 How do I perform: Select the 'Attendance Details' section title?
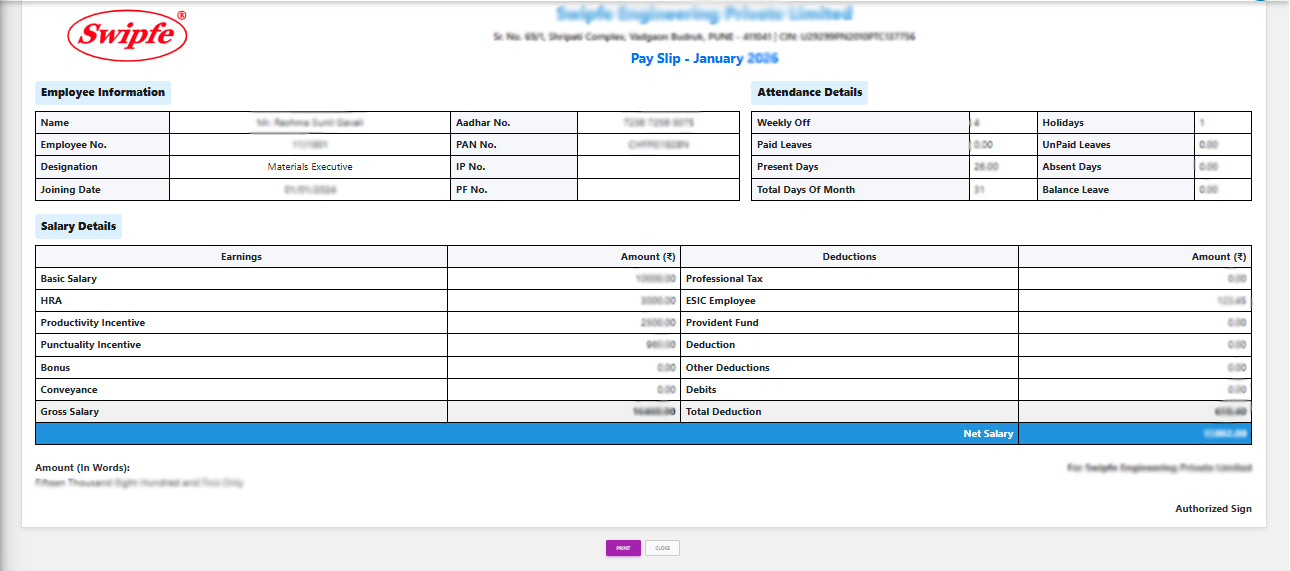810,92
